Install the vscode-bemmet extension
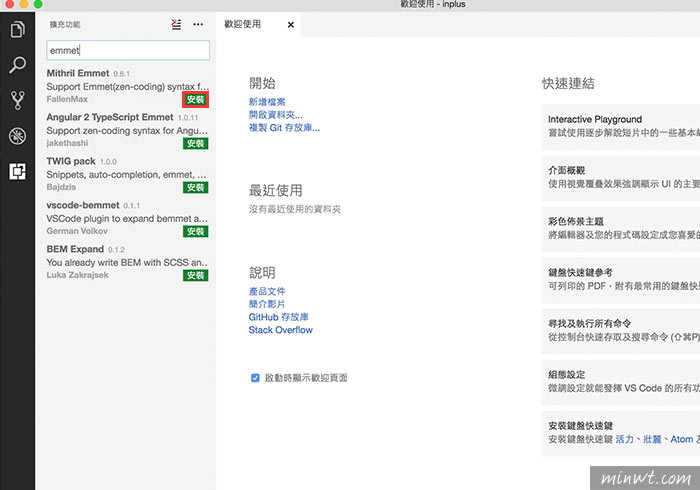The height and width of the screenshot is (490, 700). click(196, 231)
